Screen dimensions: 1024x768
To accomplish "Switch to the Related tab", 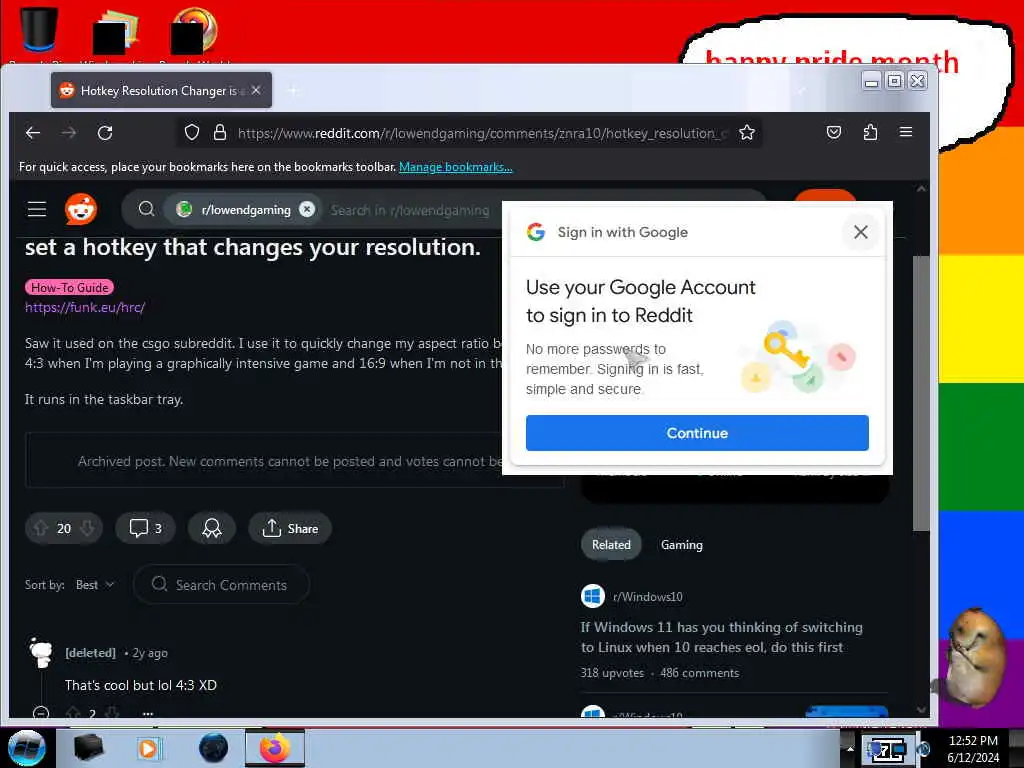I will pos(611,545).
